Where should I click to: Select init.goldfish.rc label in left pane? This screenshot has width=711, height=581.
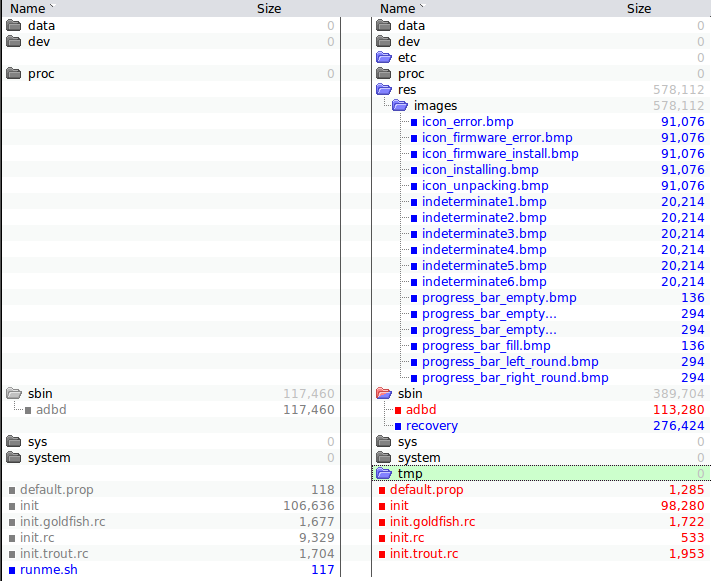62,522
